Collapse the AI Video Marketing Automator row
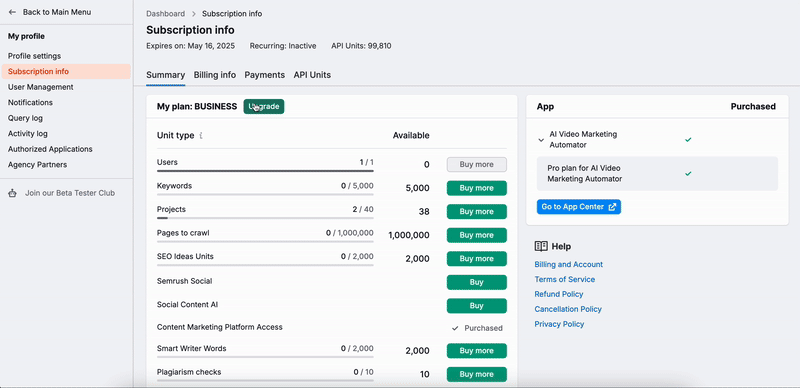 point(541,140)
